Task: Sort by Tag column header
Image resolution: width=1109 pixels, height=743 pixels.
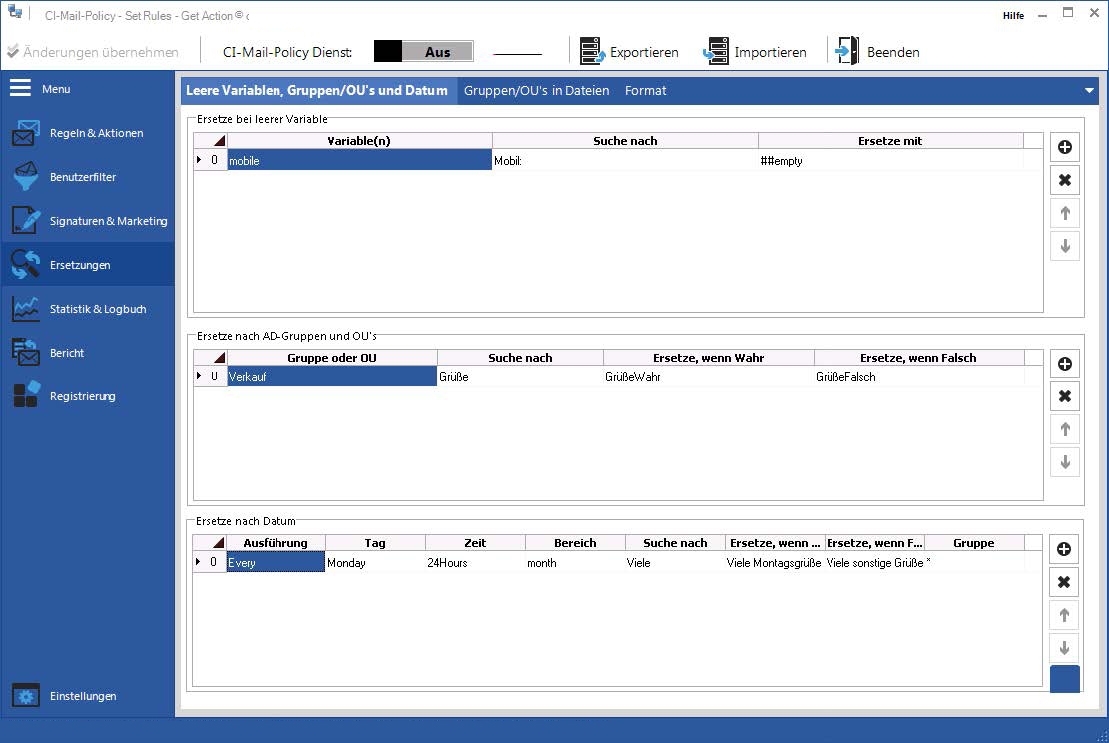Action: [376, 543]
